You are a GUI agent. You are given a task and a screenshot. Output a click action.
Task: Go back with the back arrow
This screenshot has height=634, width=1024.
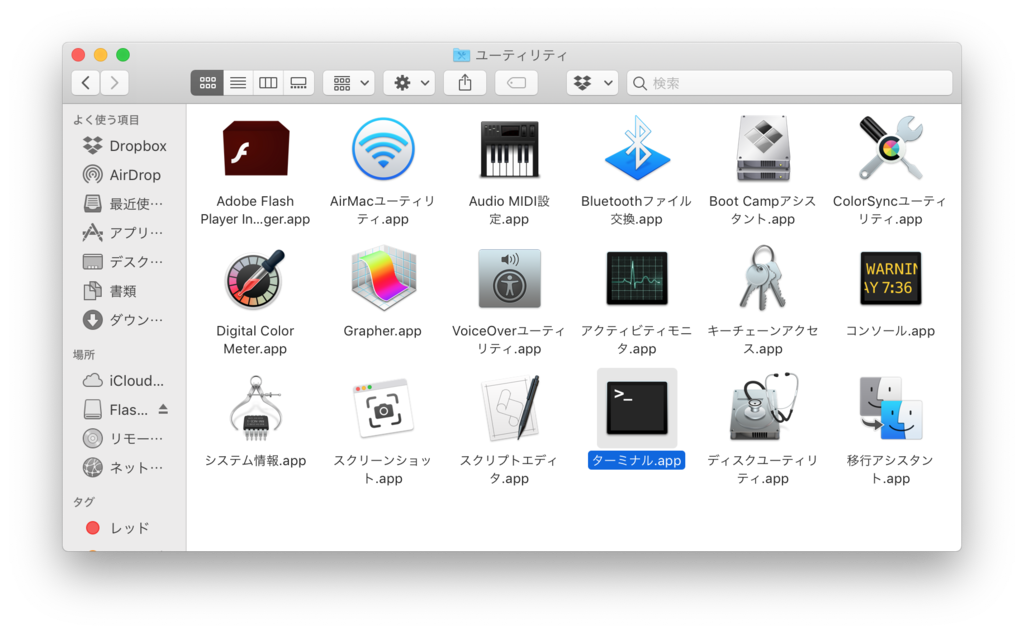pos(86,83)
